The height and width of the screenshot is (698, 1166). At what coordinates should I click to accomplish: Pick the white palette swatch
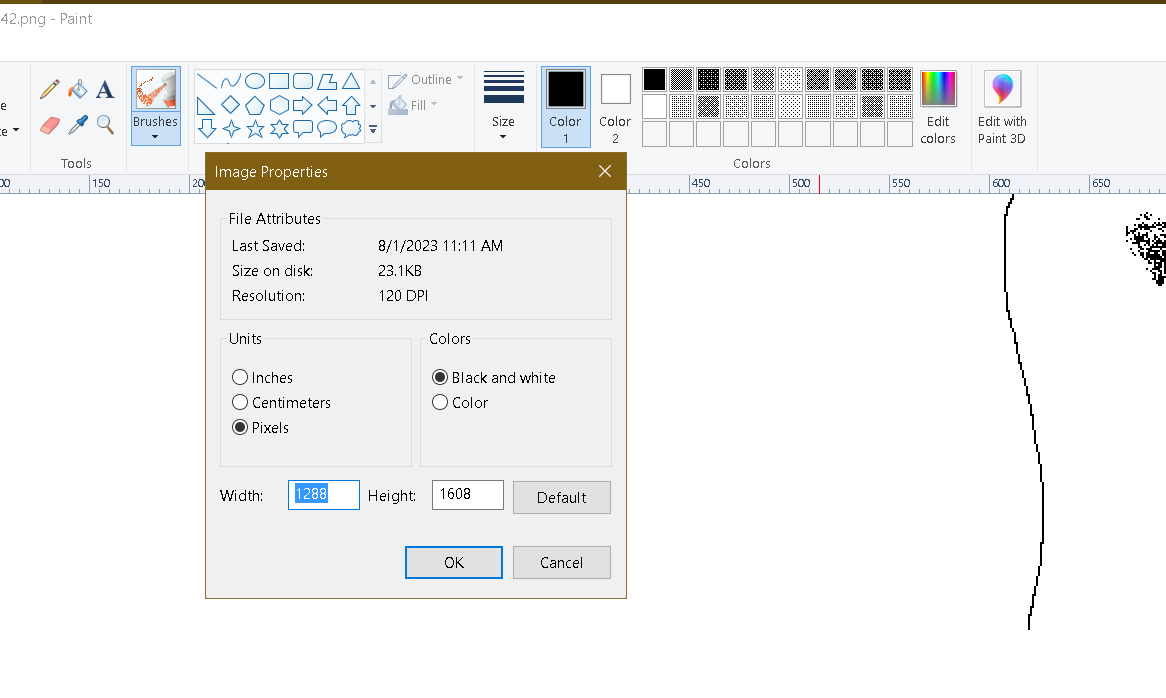pyautogui.click(x=654, y=106)
